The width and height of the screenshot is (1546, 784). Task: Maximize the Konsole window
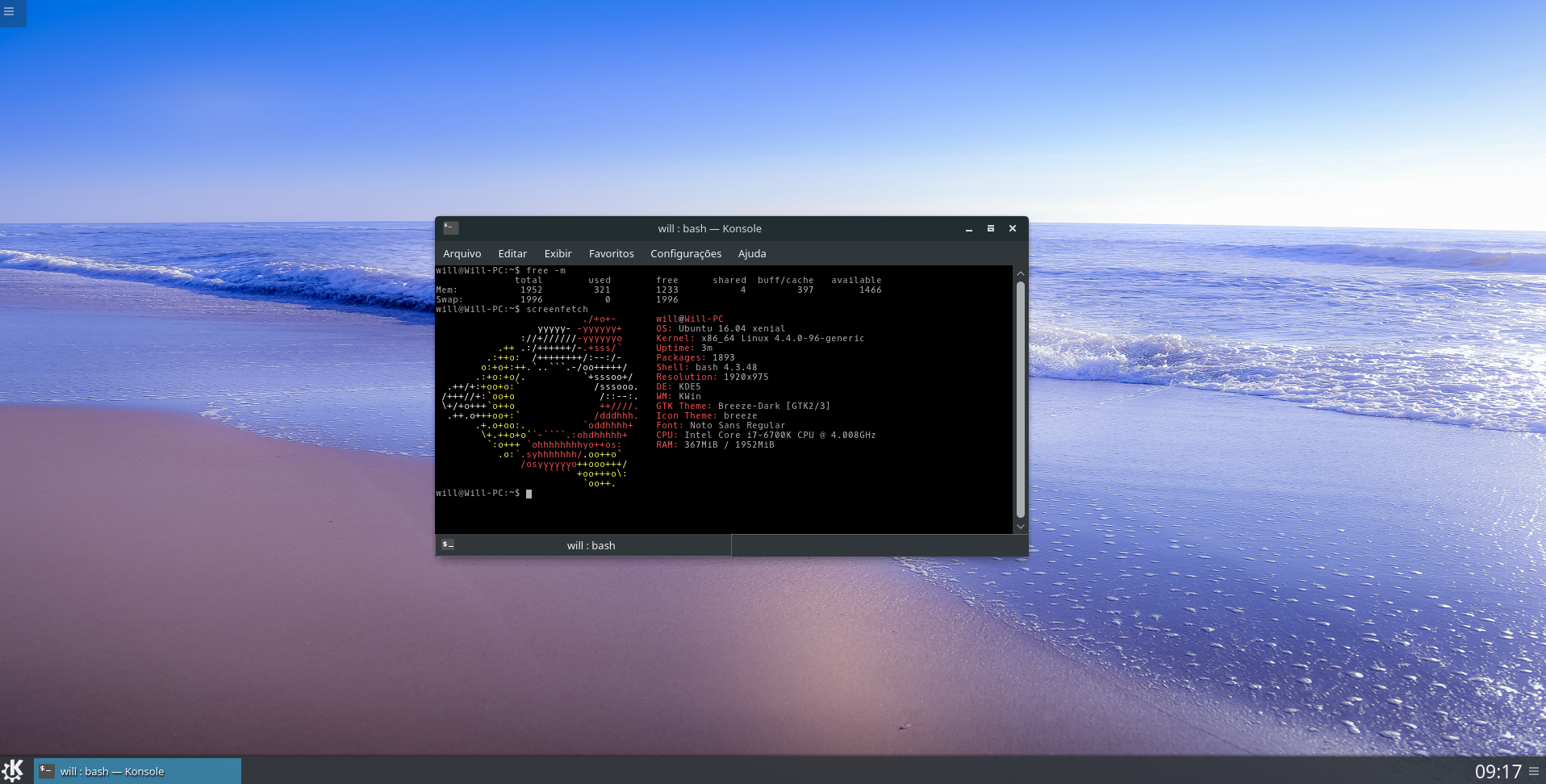[991, 229]
